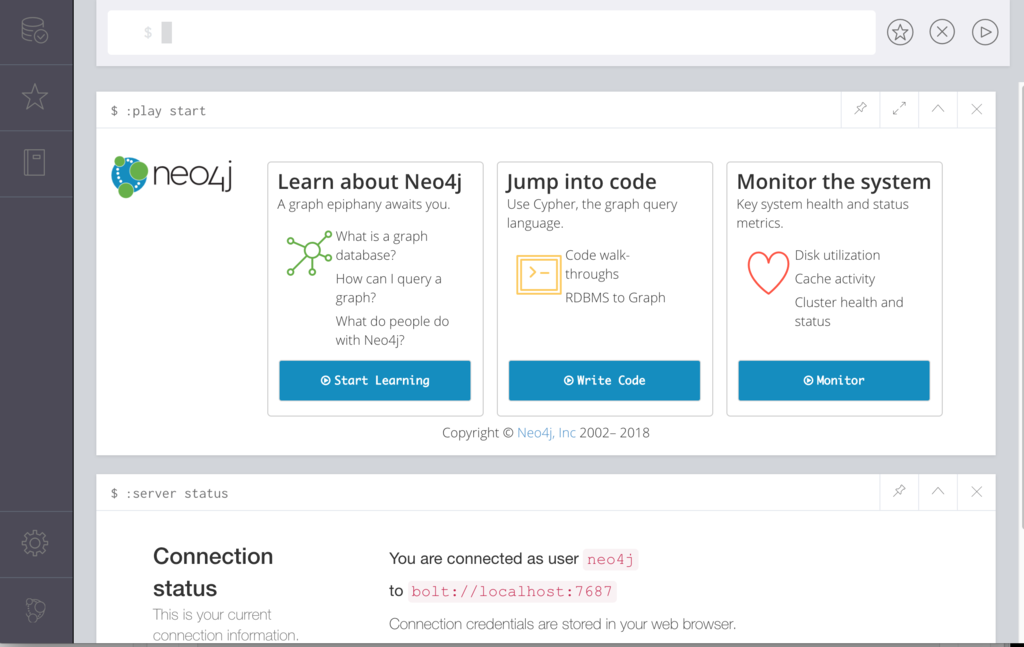
Task: Click 'Cluster health and status' text
Action: pos(849,311)
